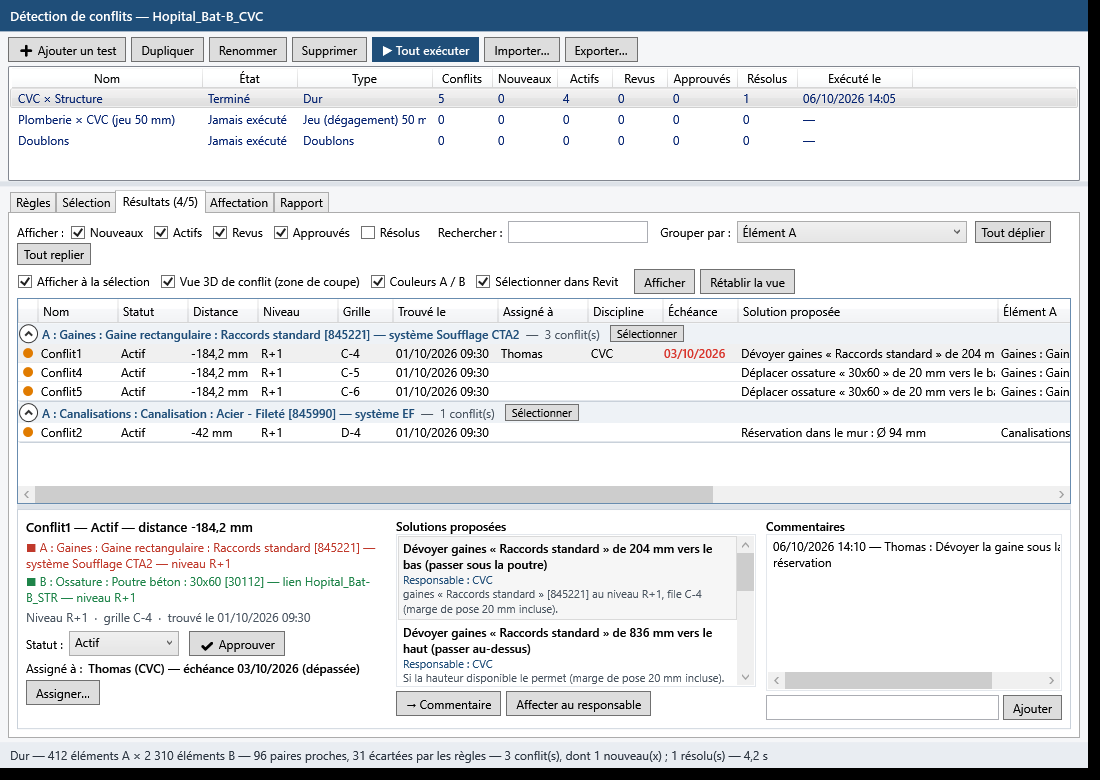Click the arrow Commentaire button
The image size is (1100, 780).
coord(448,704)
